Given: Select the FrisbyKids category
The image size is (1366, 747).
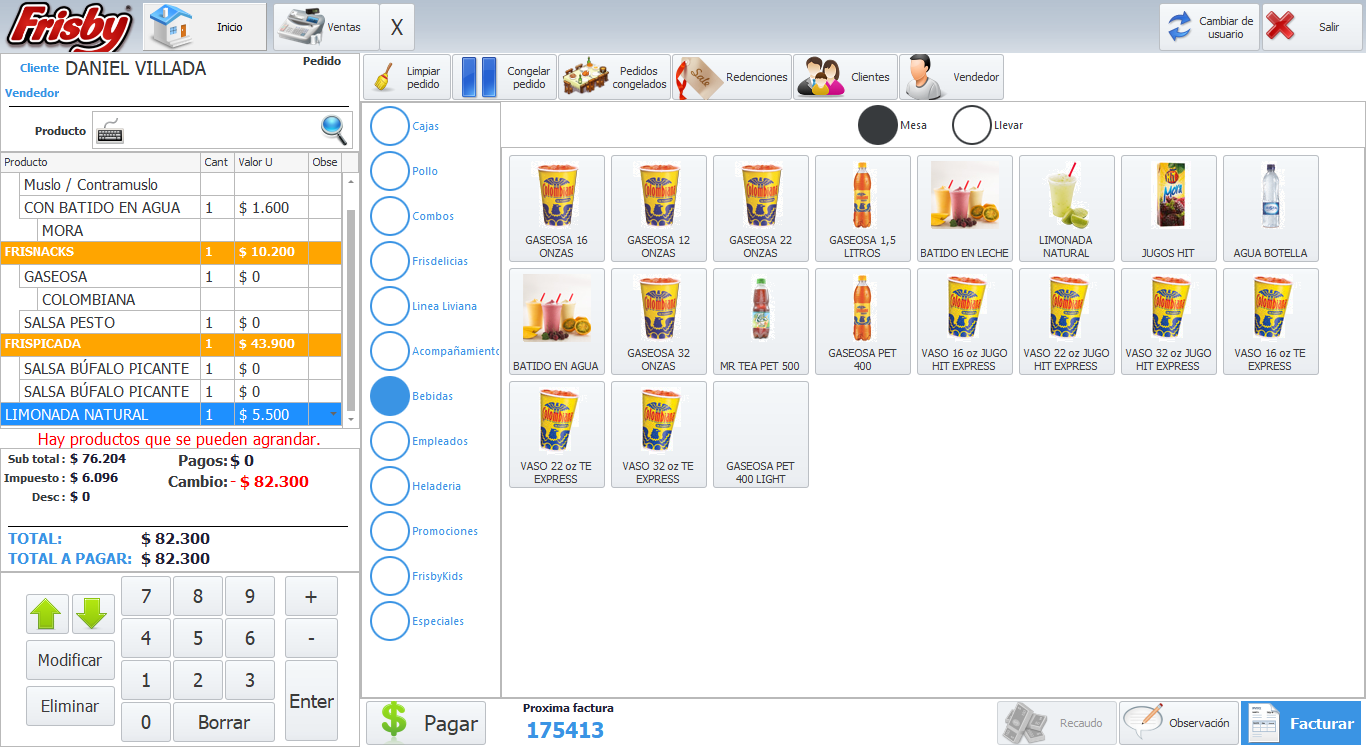Looking at the screenshot, I should pyautogui.click(x=390, y=576).
